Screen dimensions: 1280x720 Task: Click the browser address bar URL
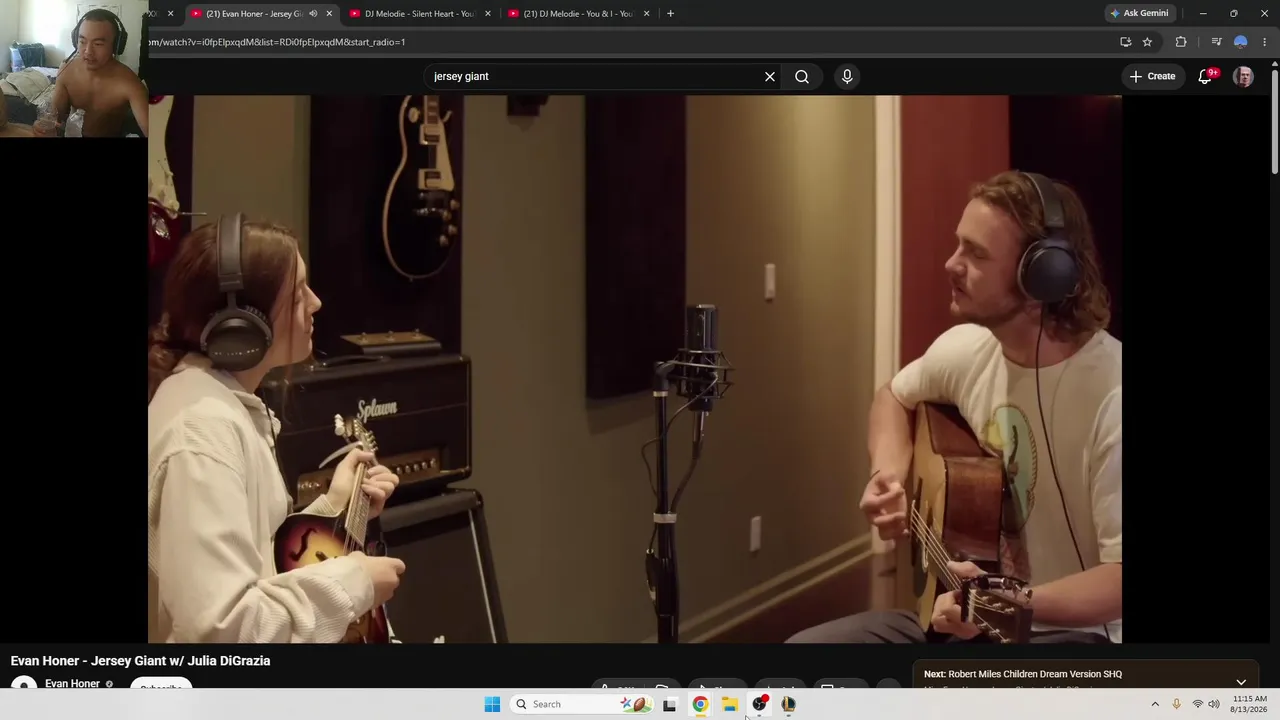pos(277,42)
